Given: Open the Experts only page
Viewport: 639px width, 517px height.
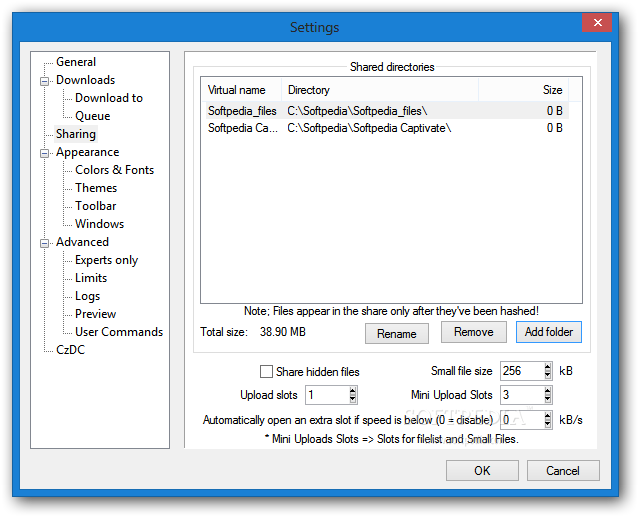Looking at the screenshot, I should pos(106,260).
